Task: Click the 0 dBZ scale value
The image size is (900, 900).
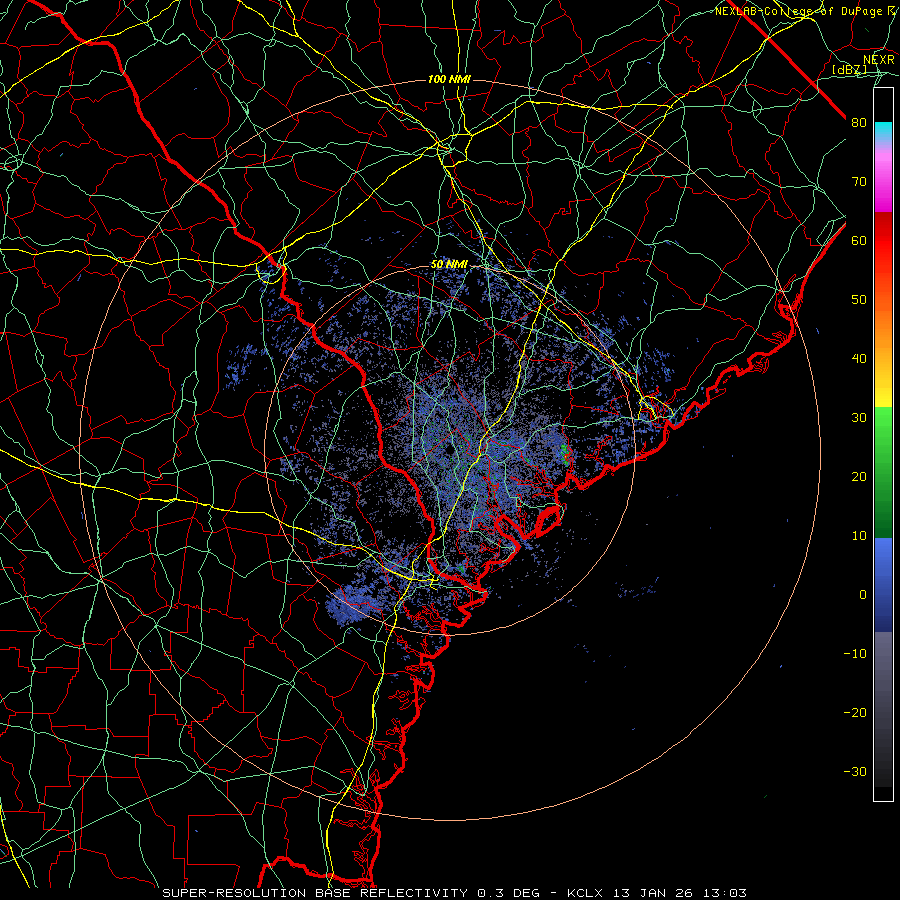Action: [863, 595]
